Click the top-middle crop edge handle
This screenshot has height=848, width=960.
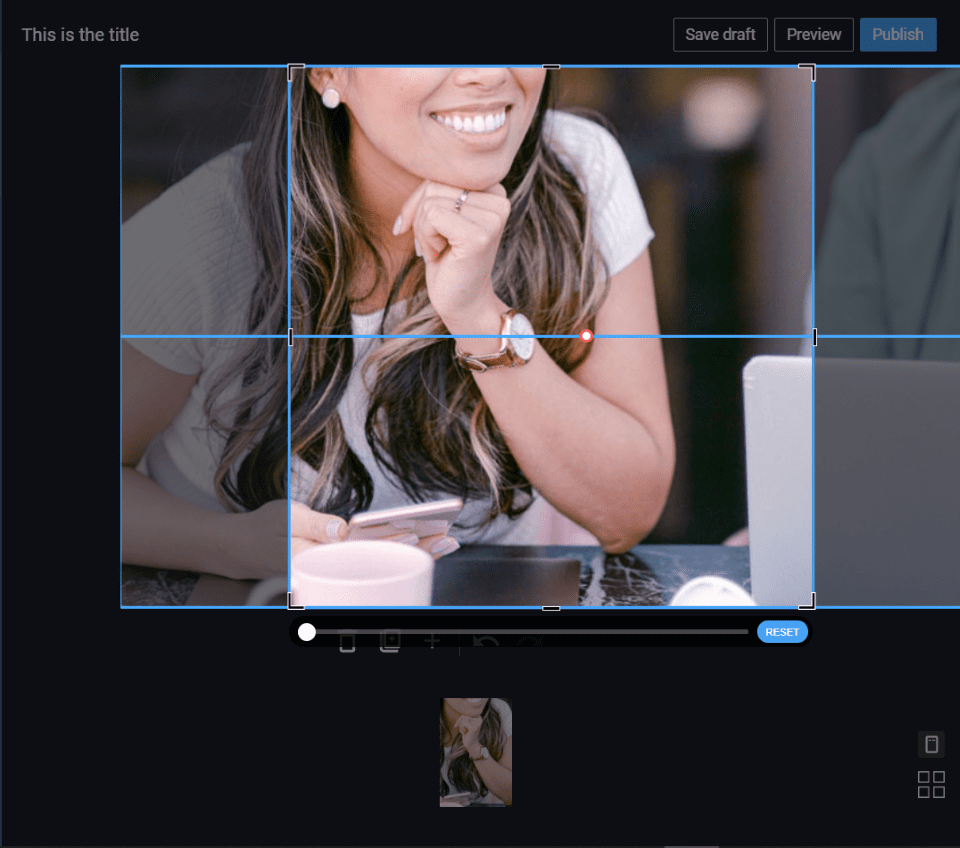tap(551, 67)
